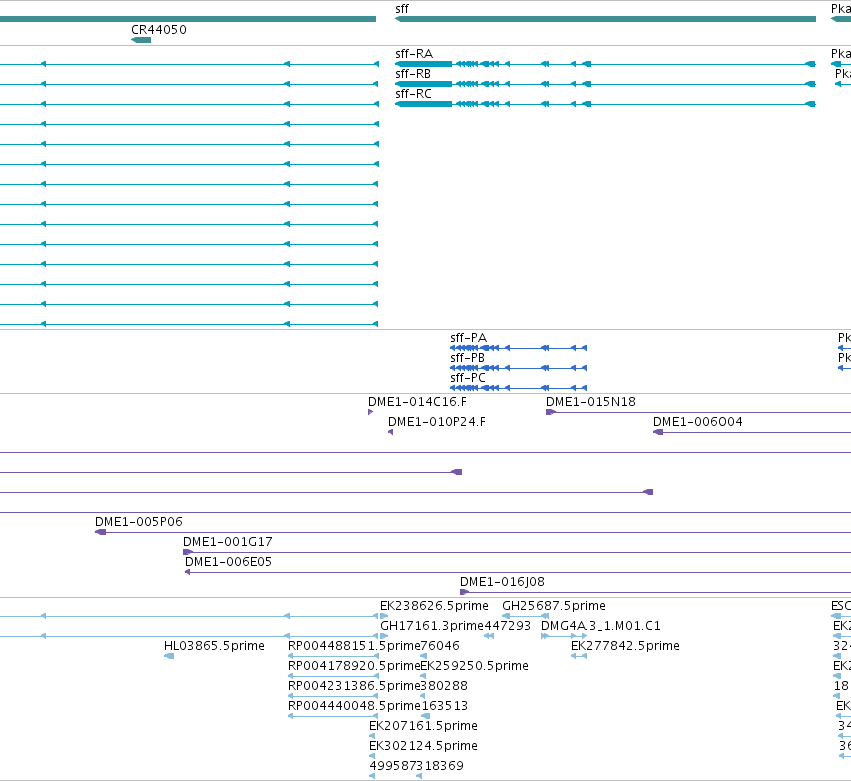Open the EK207161.5prime EST label

[x=423, y=726]
